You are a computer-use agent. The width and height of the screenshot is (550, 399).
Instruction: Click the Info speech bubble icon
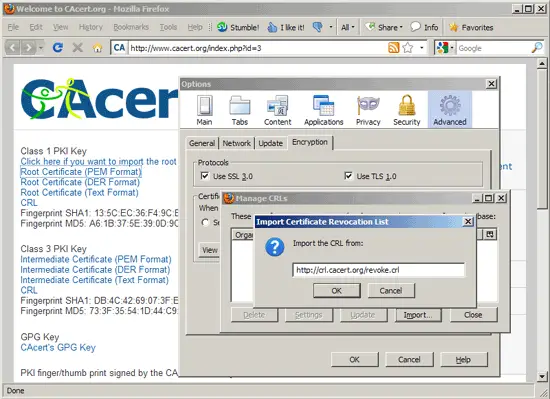click(x=415, y=27)
